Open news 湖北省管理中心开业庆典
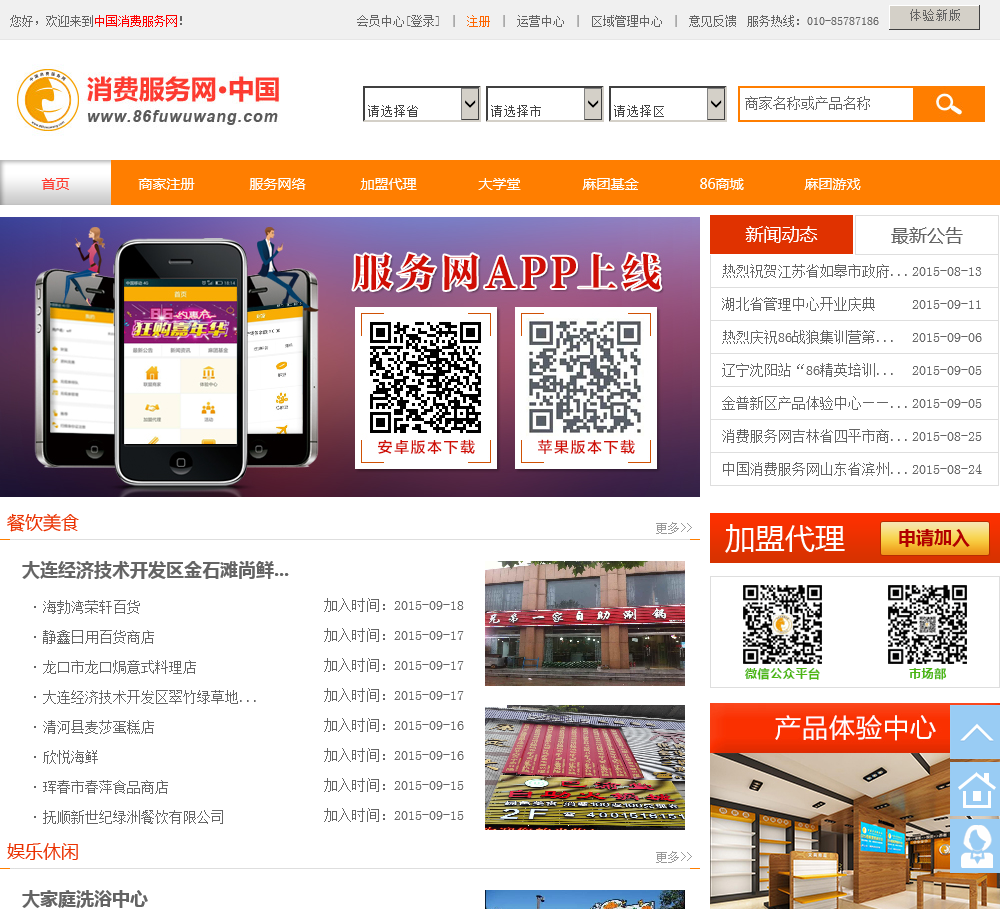 click(x=798, y=304)
